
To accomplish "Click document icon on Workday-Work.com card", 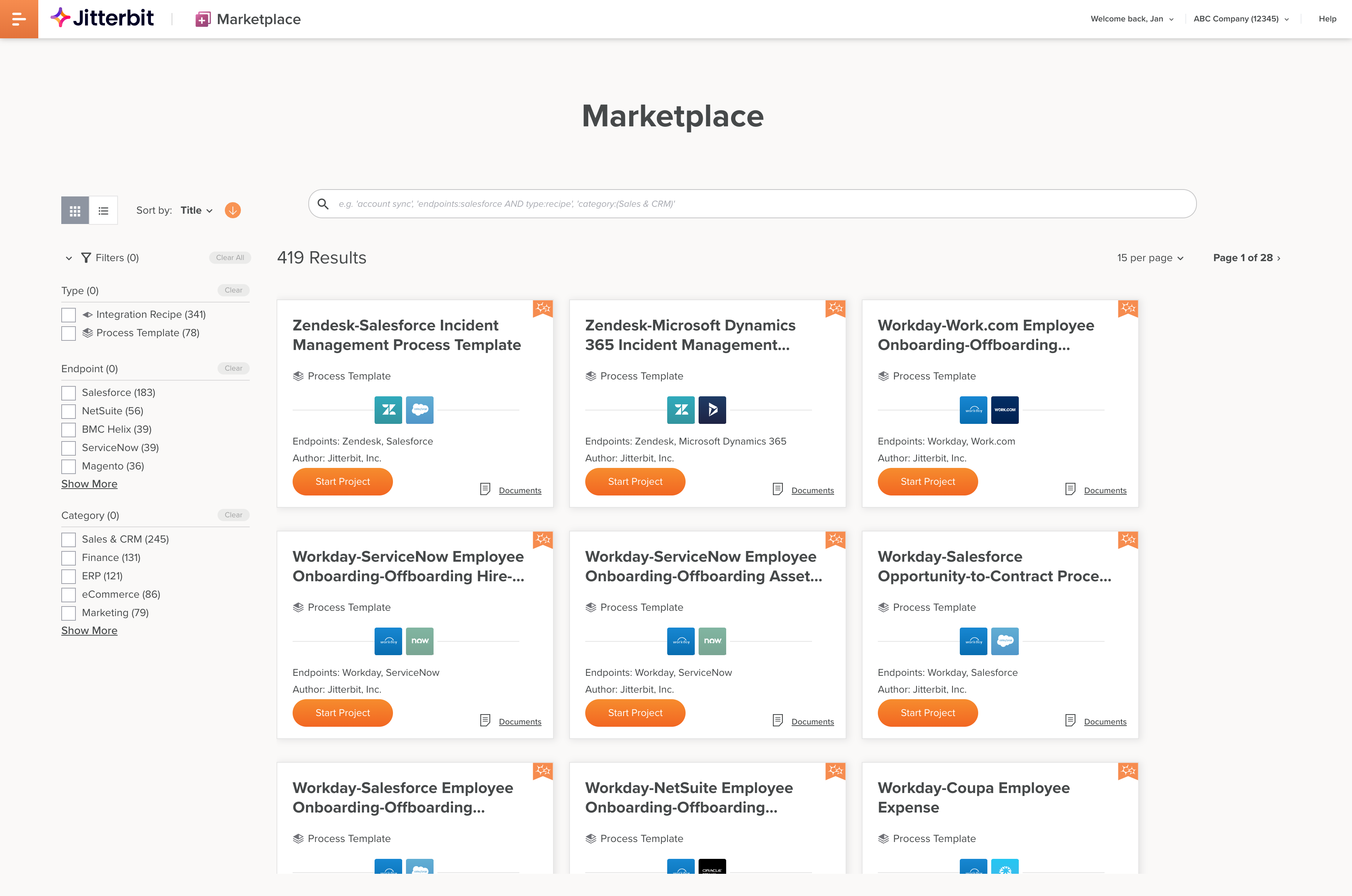I will click(1070, 489).
